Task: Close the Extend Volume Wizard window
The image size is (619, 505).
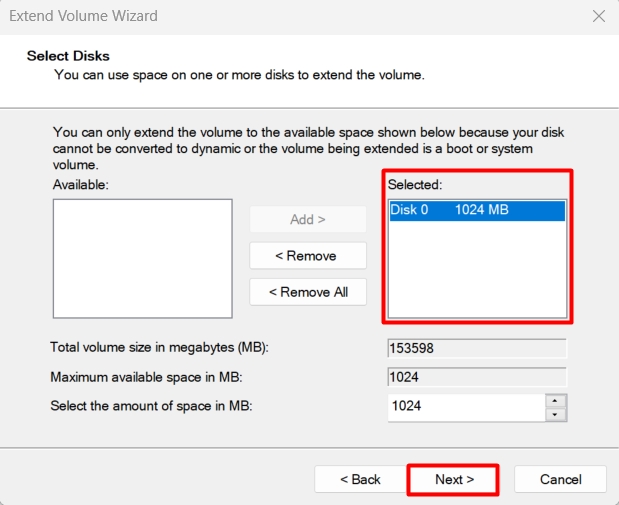Action: tap(598, 17)
